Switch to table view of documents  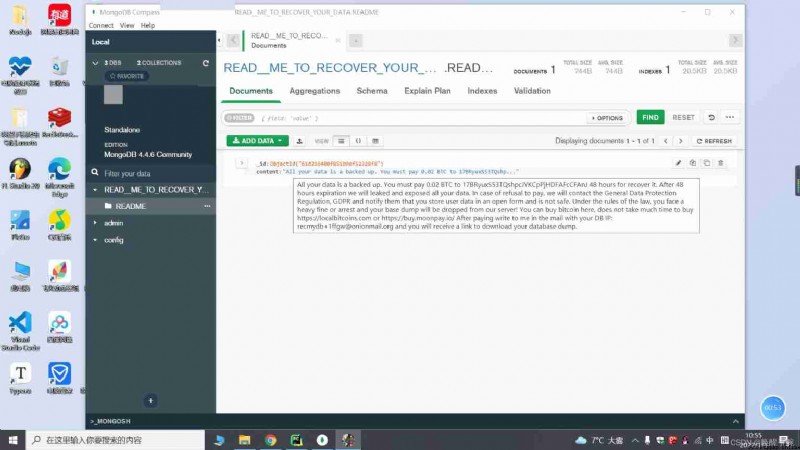click(375, 141)
